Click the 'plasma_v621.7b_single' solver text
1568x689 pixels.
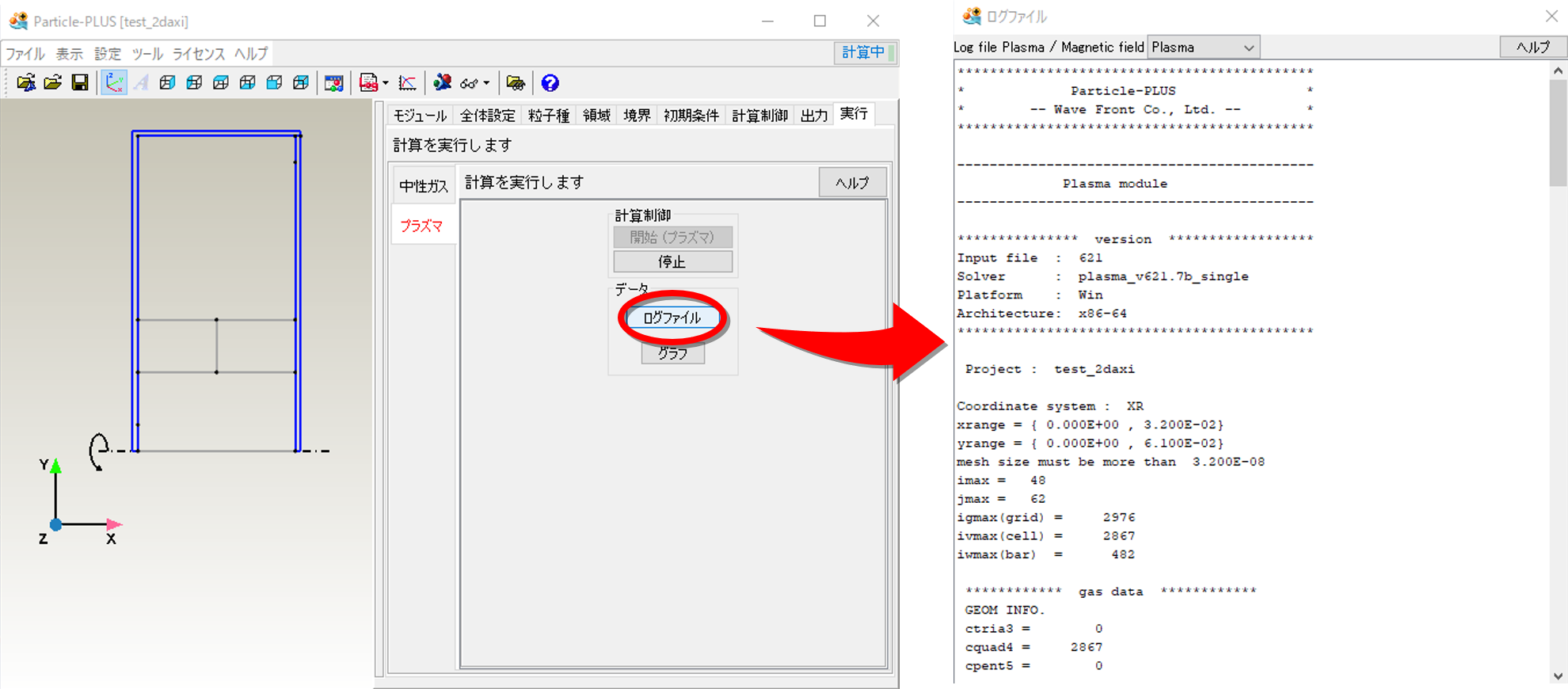1163,276
